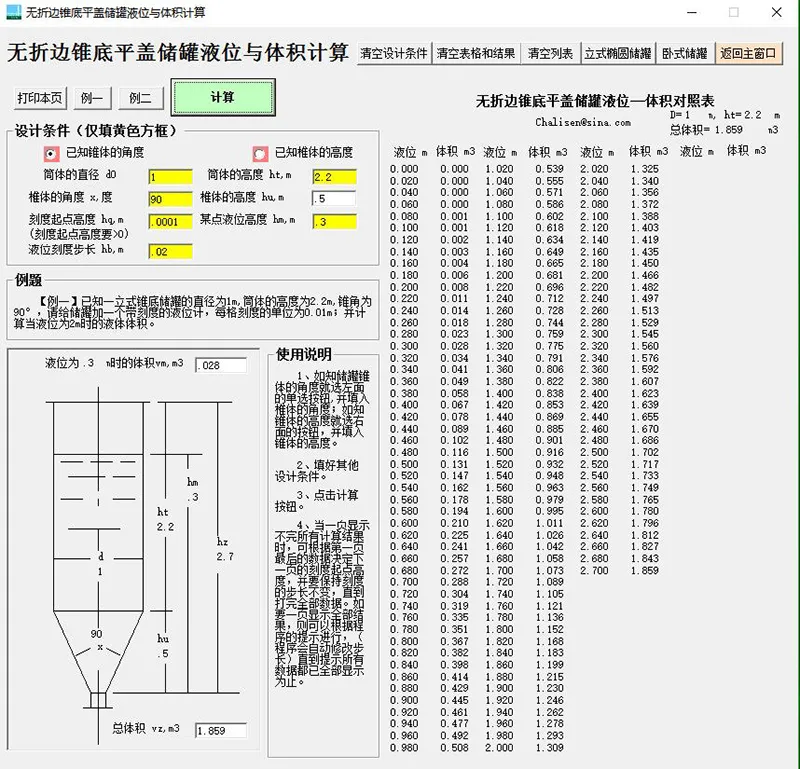The image size is (800, 769).
Task: Close the application window
Action: pos(777,12)
